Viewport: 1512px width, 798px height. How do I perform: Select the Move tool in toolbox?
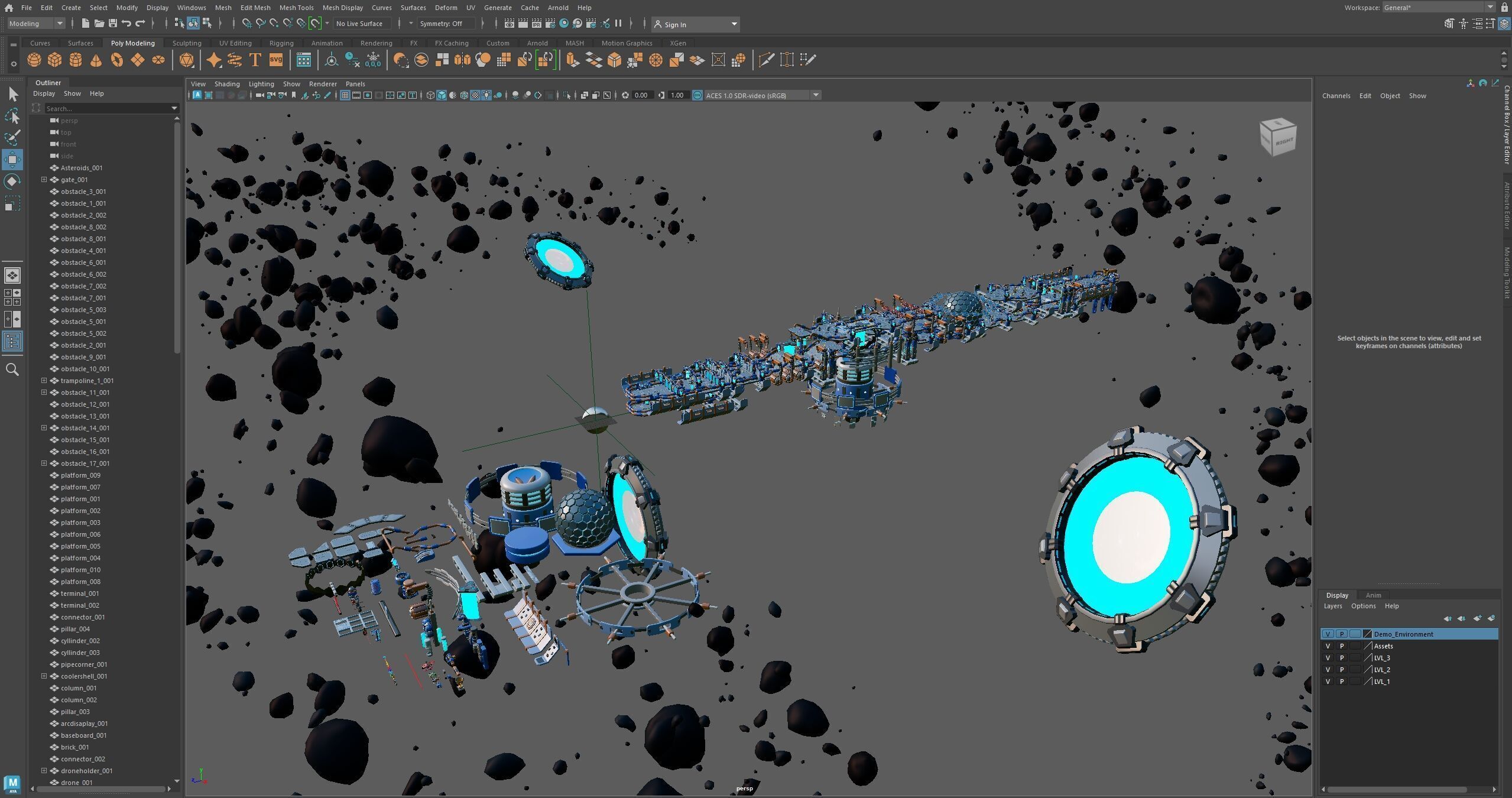12,160
